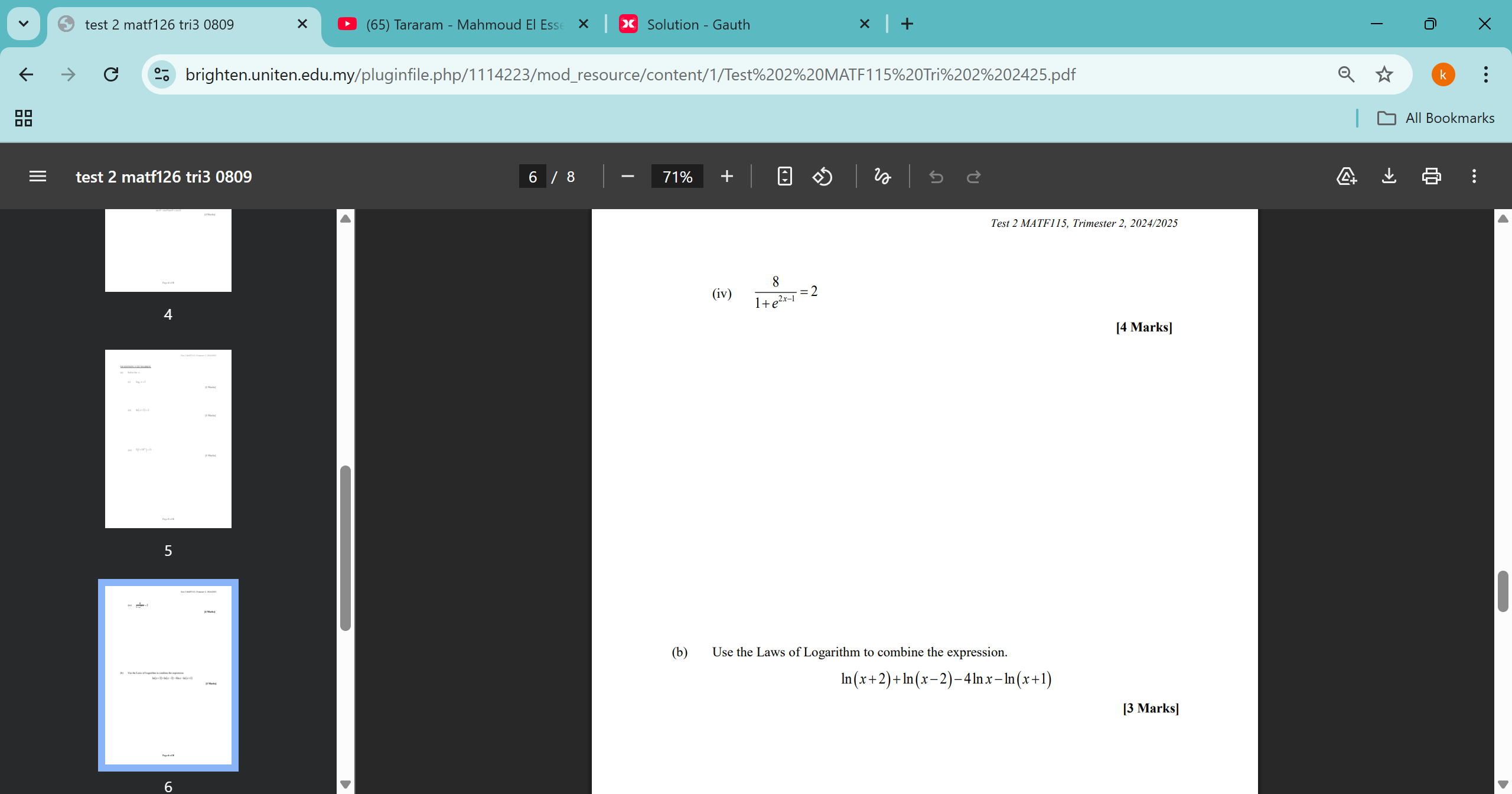Click the page number input field
Viewport: 1512px width, 794px height.
[x=532, y=177]
